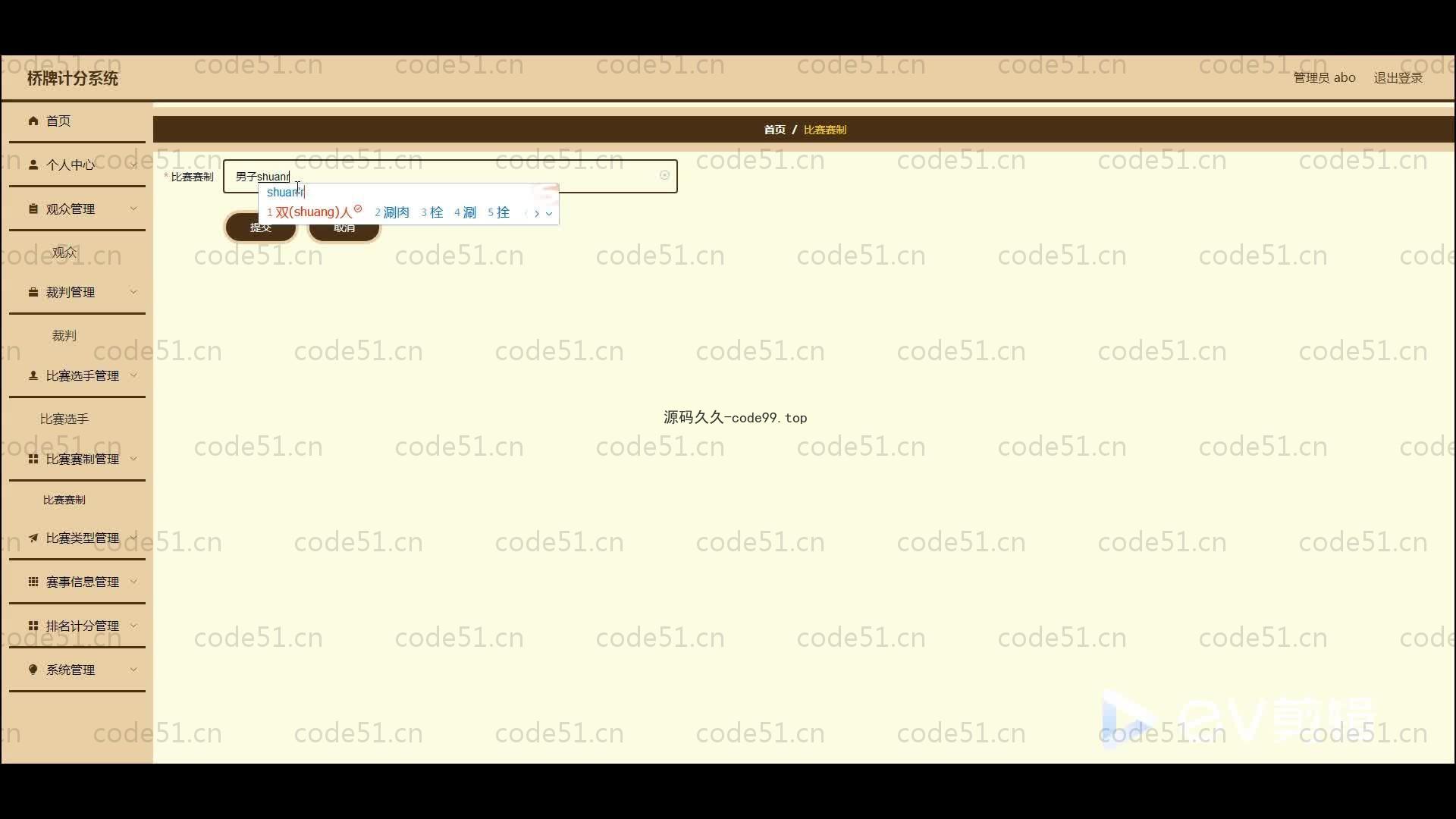Expand the 个人中心 menu chevron
Image resolution: width=1456 pixels, height=819 pixels.
coord(133,165)
